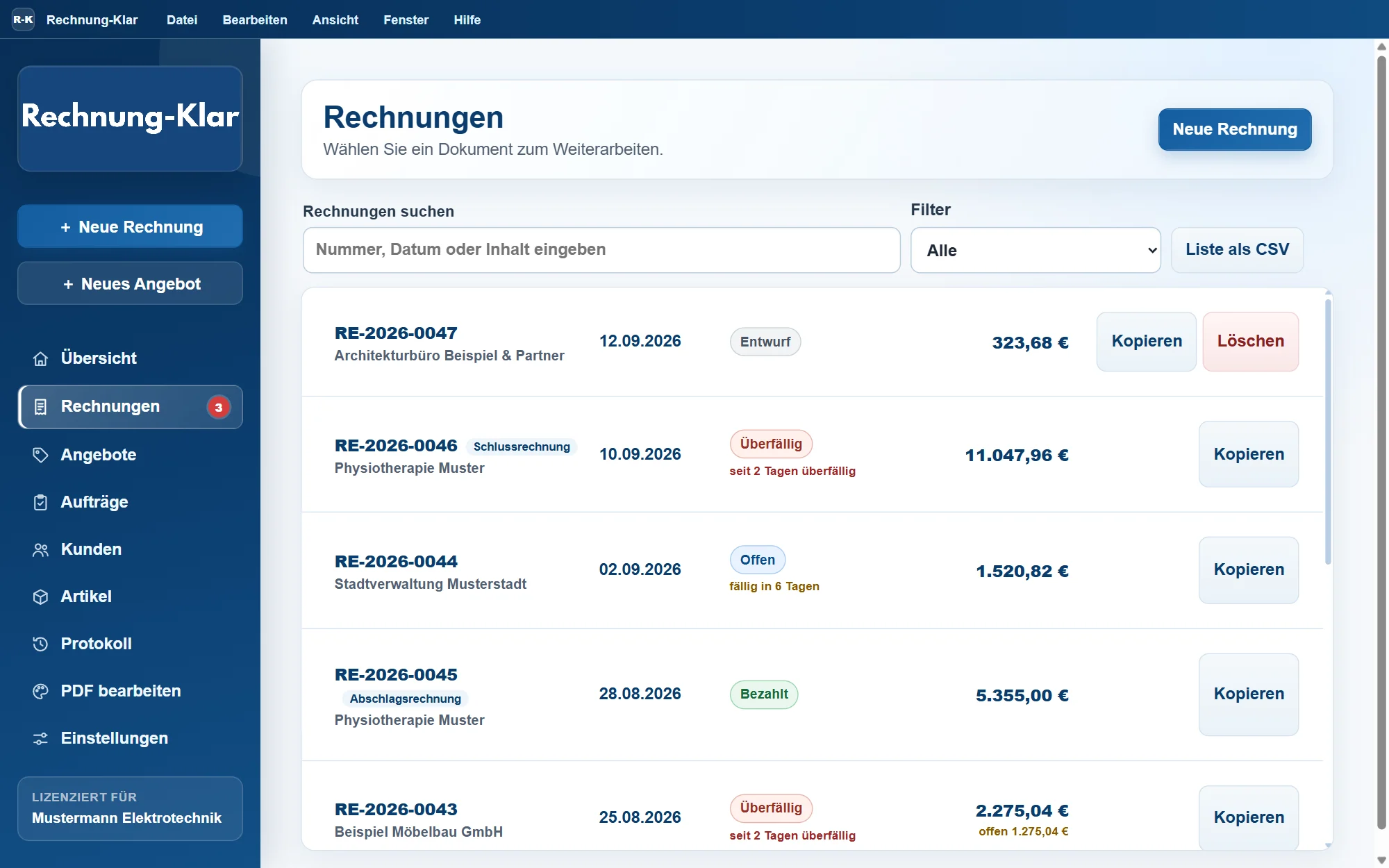Click + Neues Angebot in sidebar
The width and height of the screenshot is (1389, 868).
coord(131,283)
